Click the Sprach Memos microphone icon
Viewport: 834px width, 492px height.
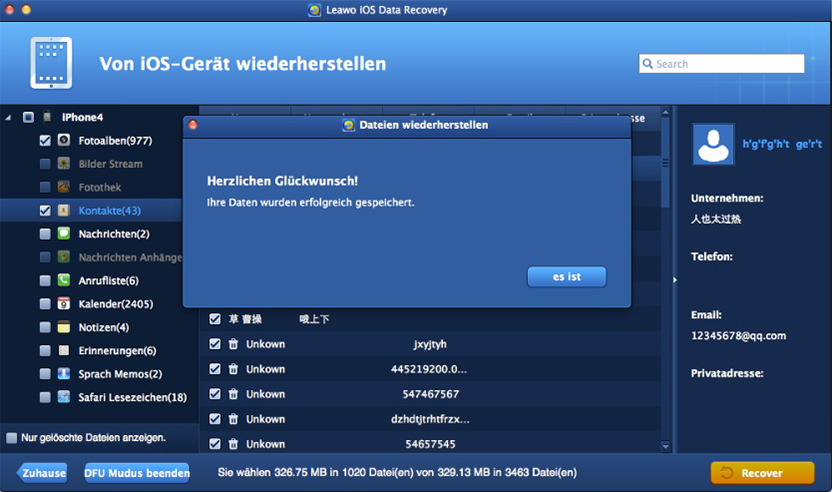pyautogui.click(x=64, y=374)
